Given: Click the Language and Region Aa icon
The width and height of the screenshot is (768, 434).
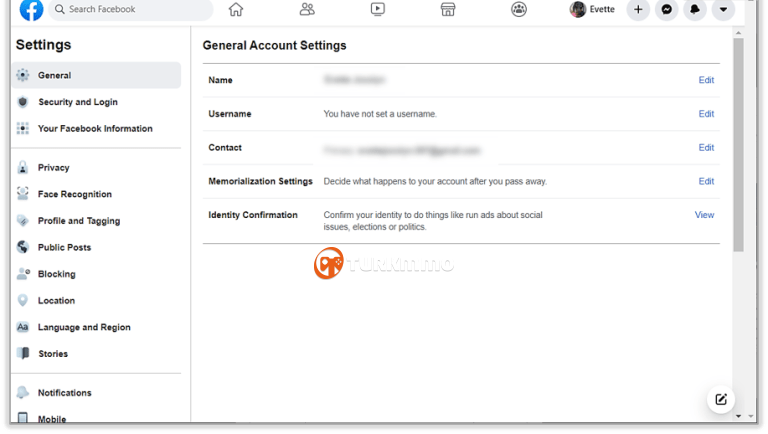Looking at the screenshot, I should (23, 327).
